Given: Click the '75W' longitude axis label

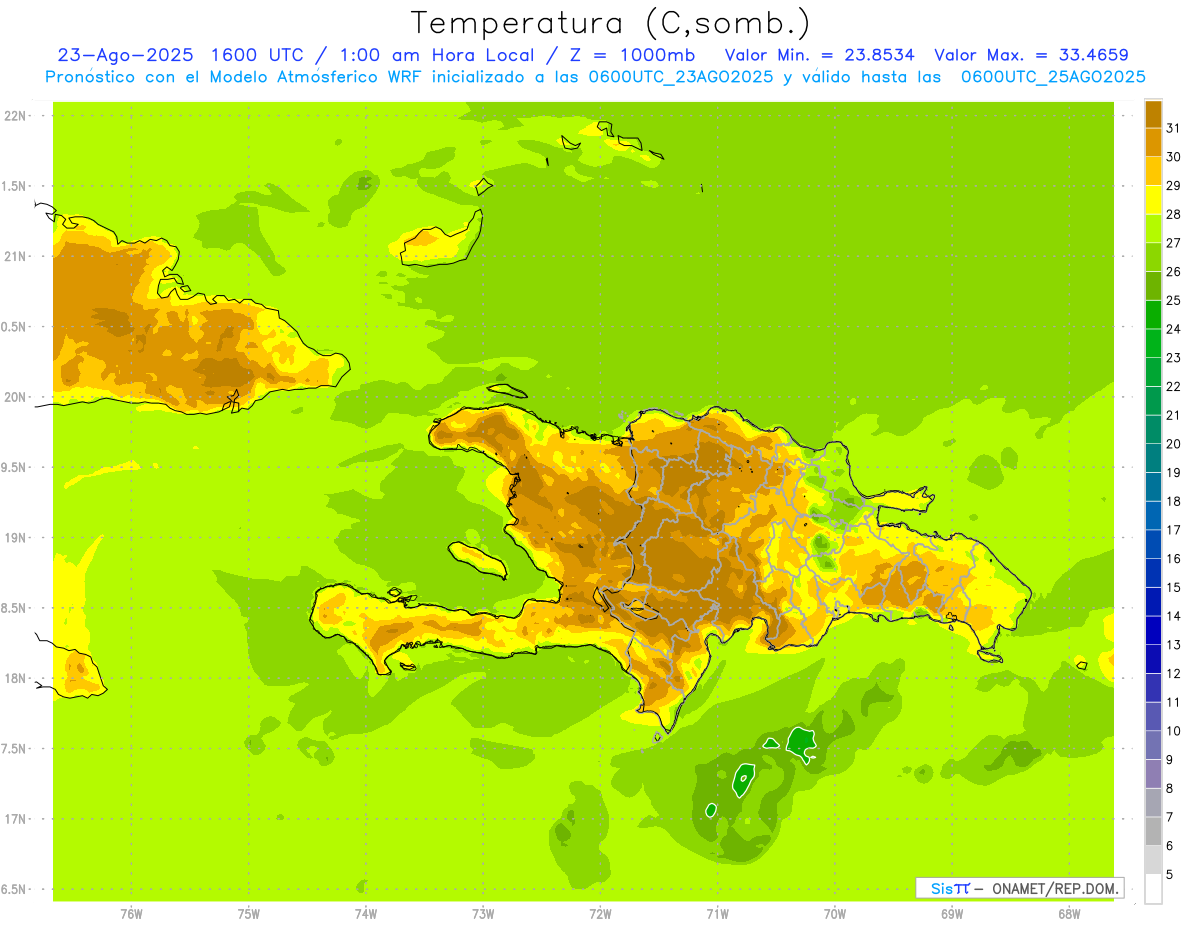Looking at the screenshot, I should [248, 913].
